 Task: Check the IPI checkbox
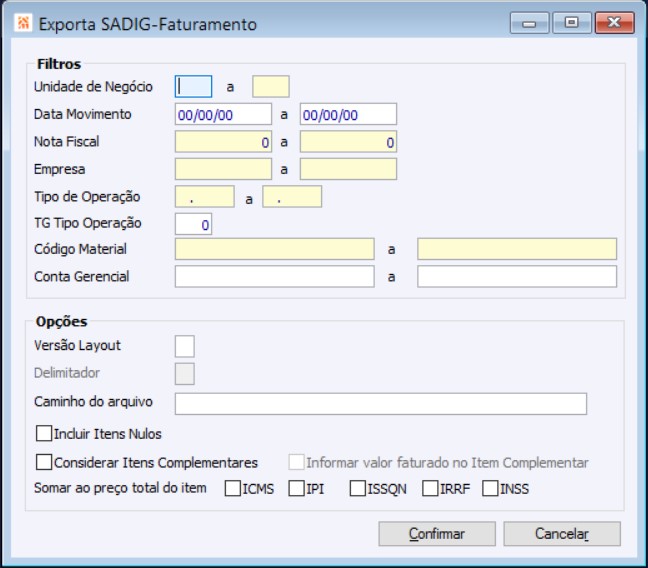(296, 488)
